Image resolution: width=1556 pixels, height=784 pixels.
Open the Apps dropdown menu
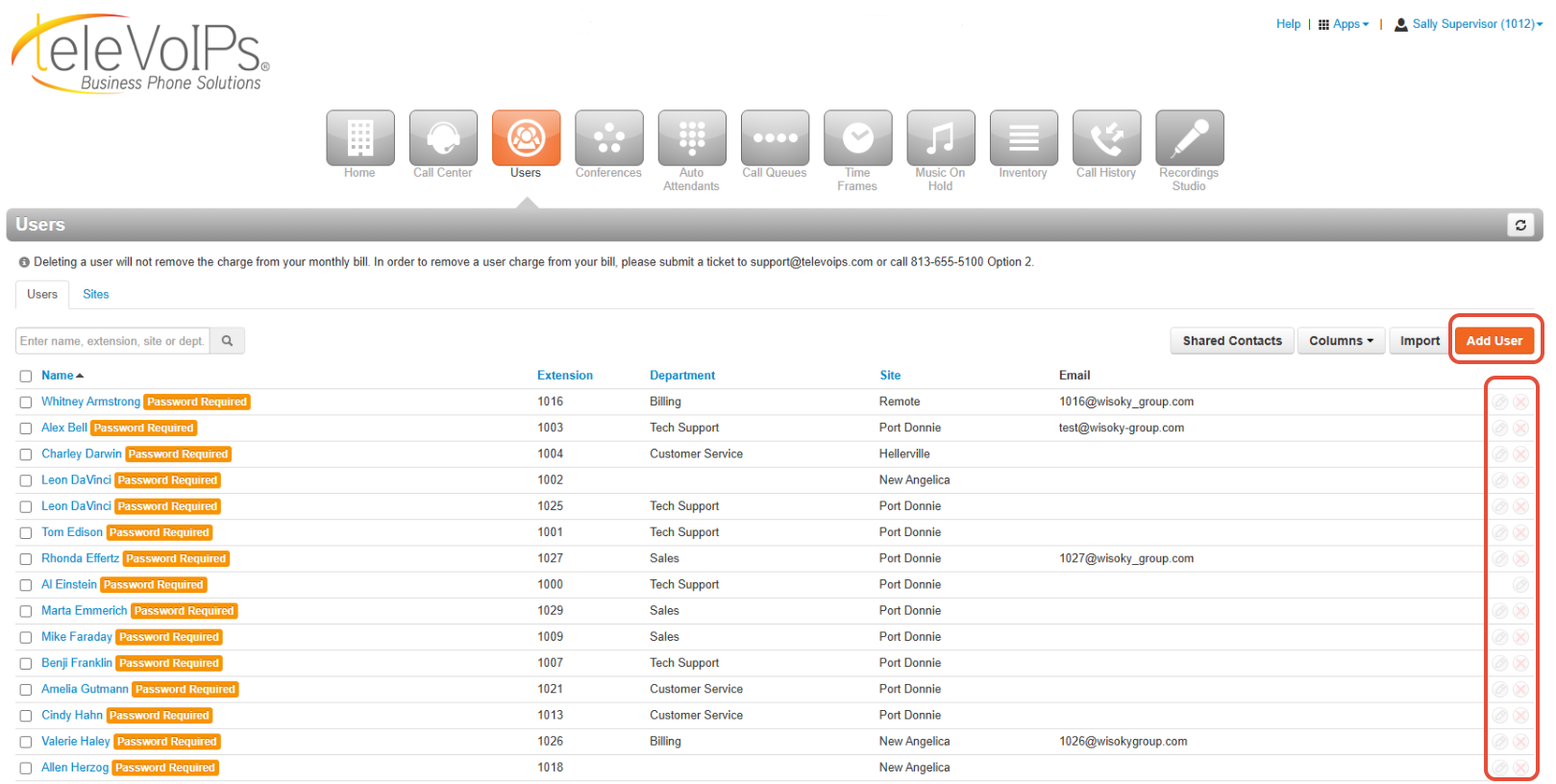click(1344, 24)
